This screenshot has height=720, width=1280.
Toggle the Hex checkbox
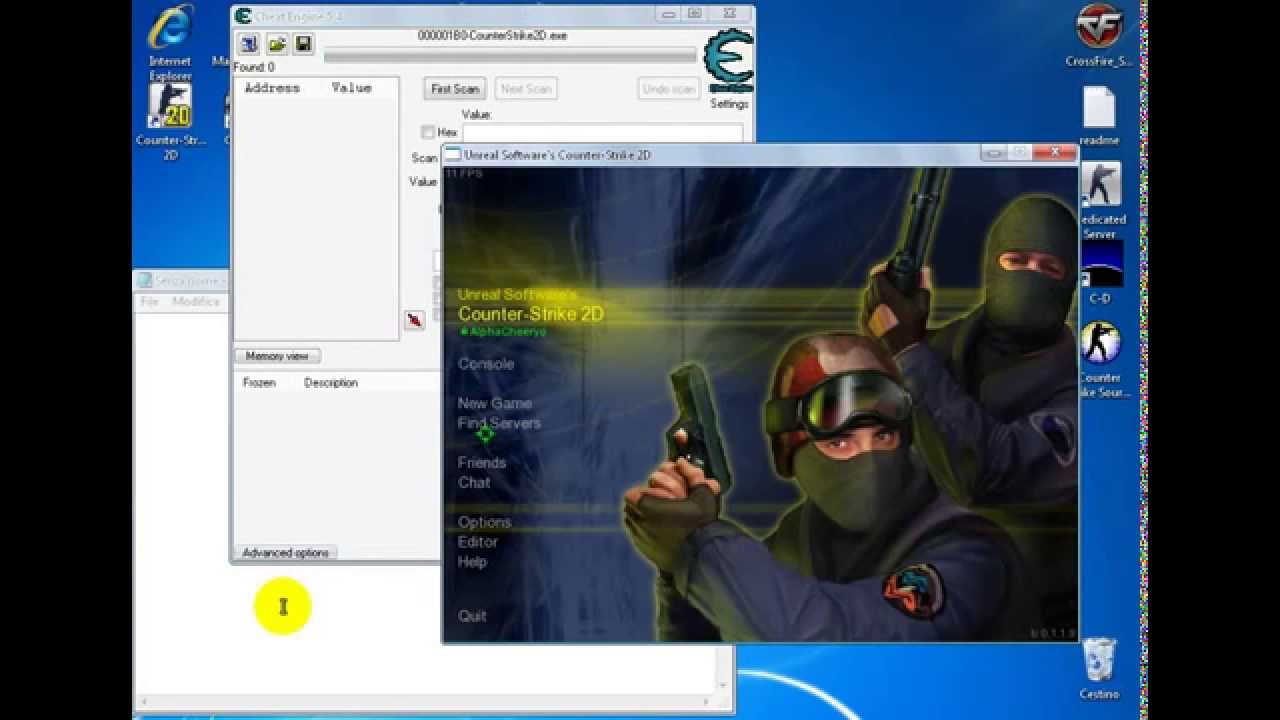tap(428, 132)
